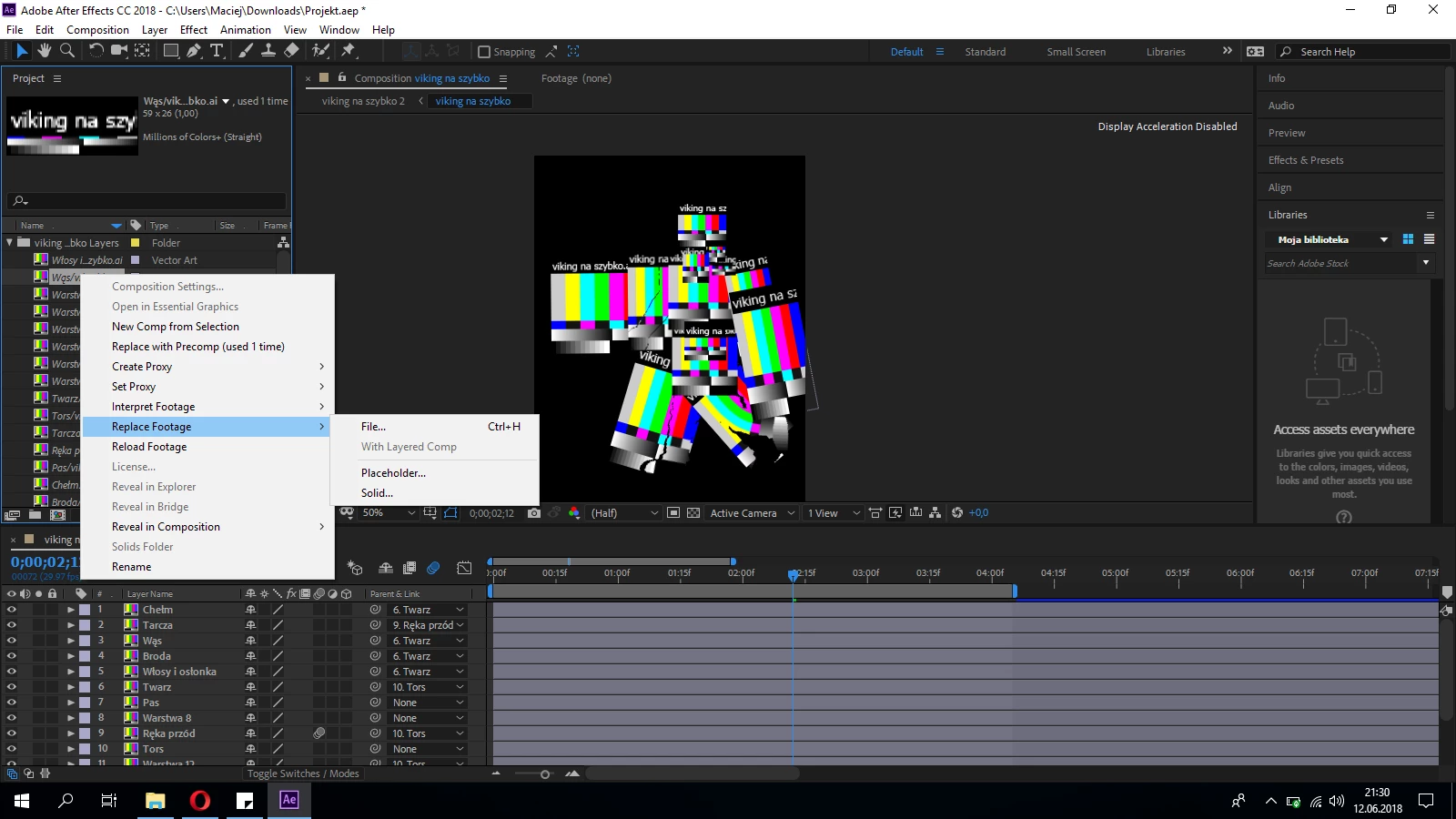Click the snapshot camera icon in viewer
Viewport: 1456px width, 819px height.
[x=534, y=513]
